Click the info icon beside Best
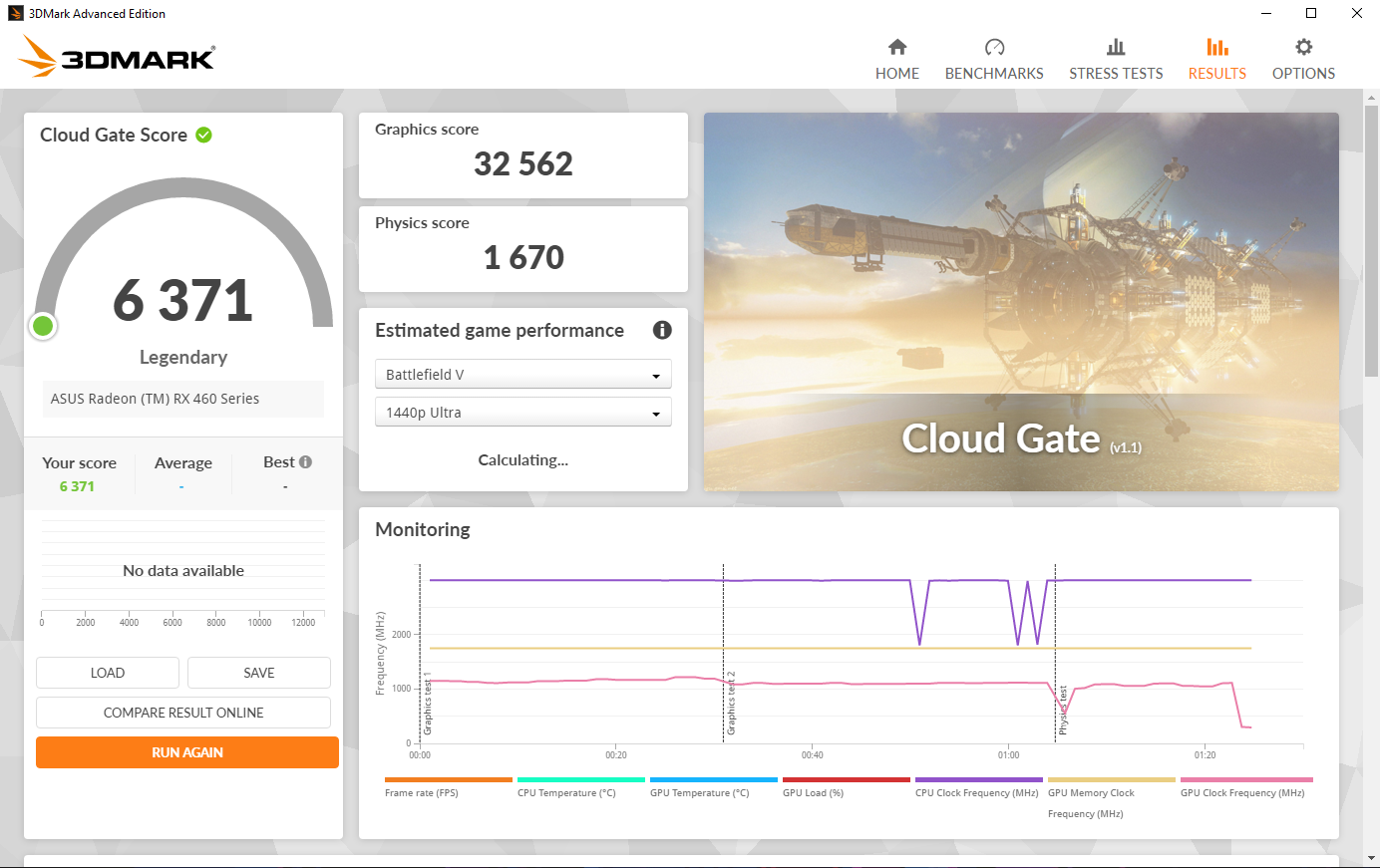Screen dimensions: 1380x868 click(306, 462)
